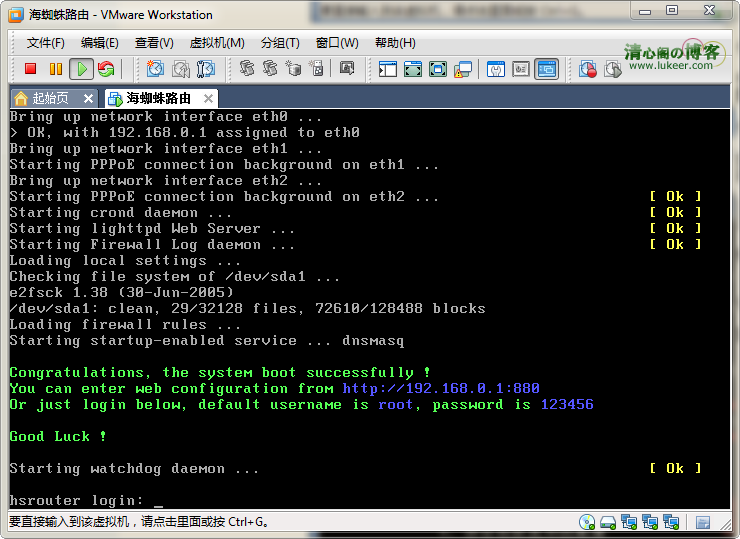Suspend the VM with the orange pause icon
Screen dimensions: 740x539
(56, 69)
